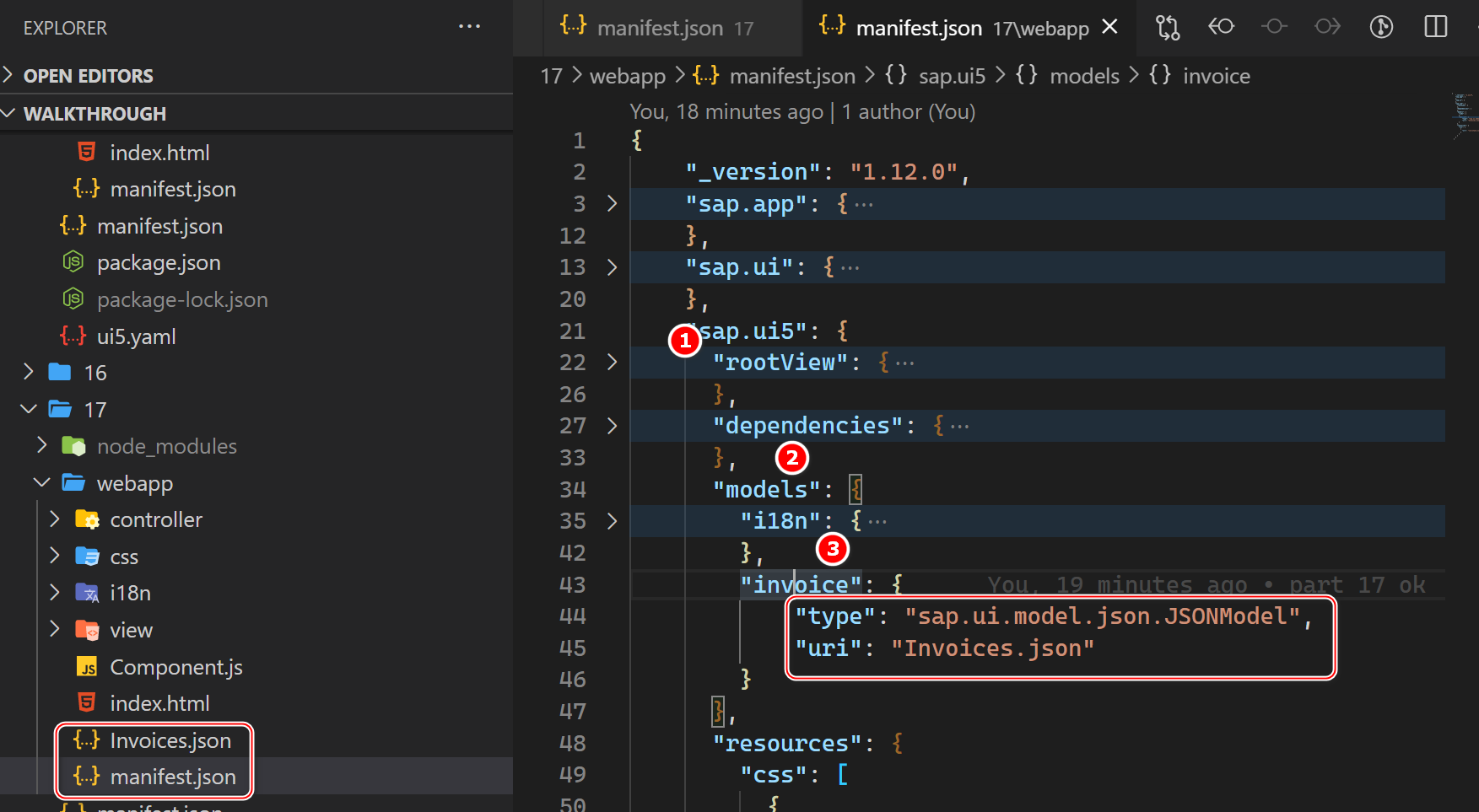Click the yaml icon beside ui5.yaml
Screen dimensions: 1479x812
pyautogui.click(x=73, y=336)
